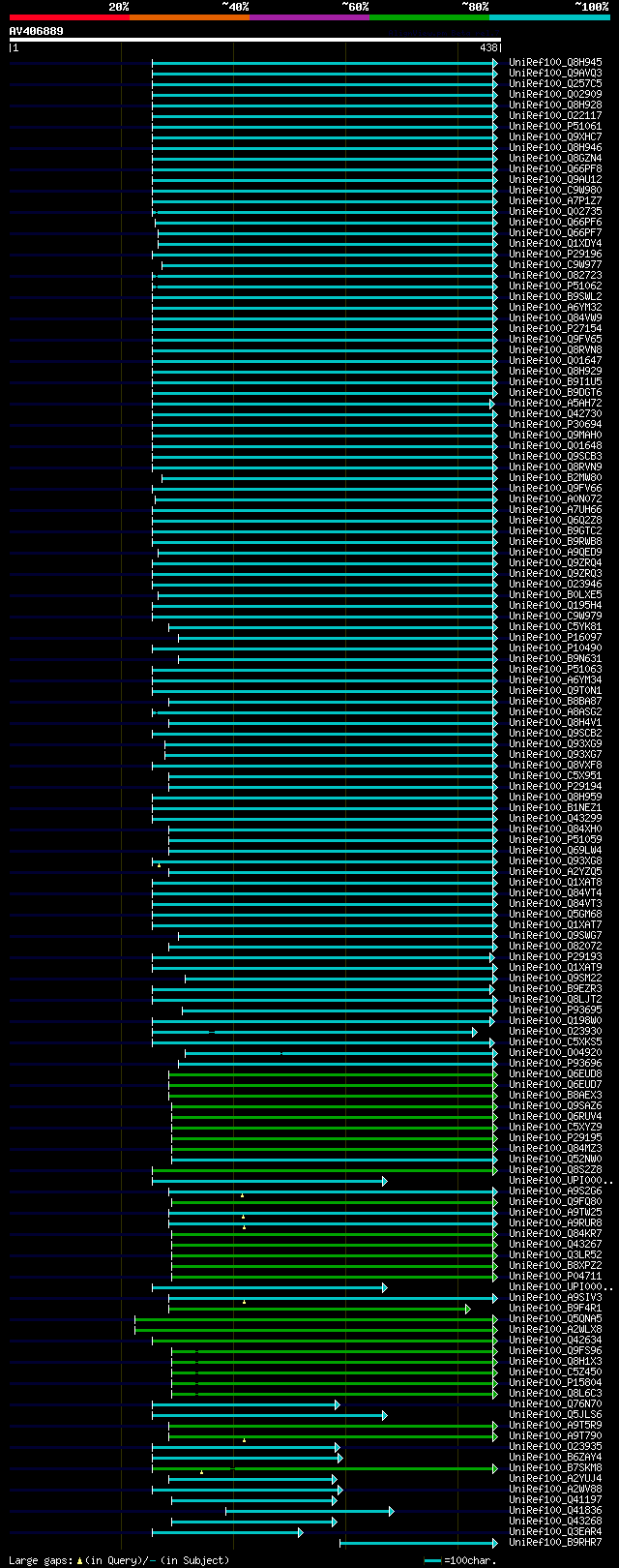Click the red 20% identity legend band

(x=69, y=17)
